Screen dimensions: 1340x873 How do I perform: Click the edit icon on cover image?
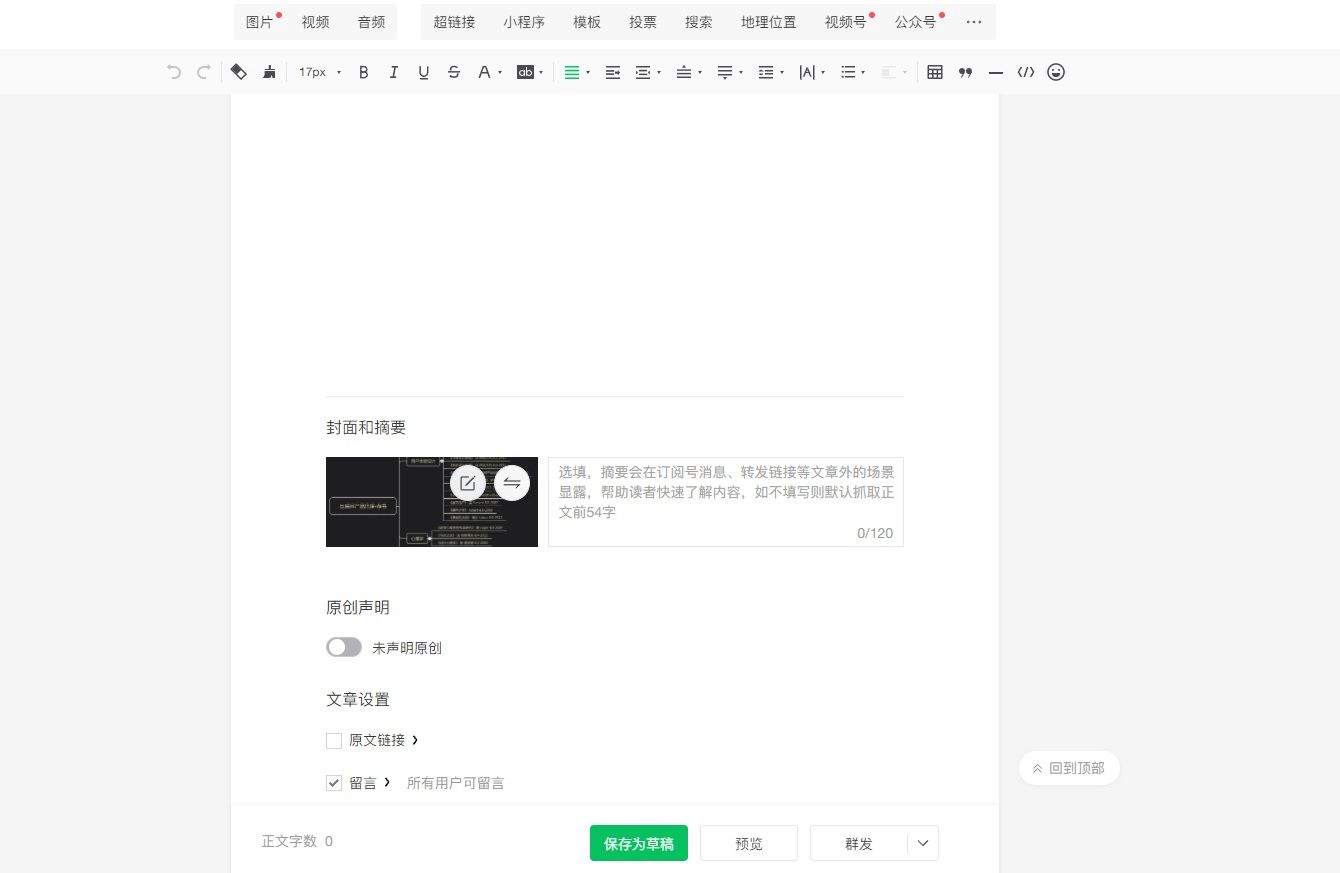click(x=468, y=483)
